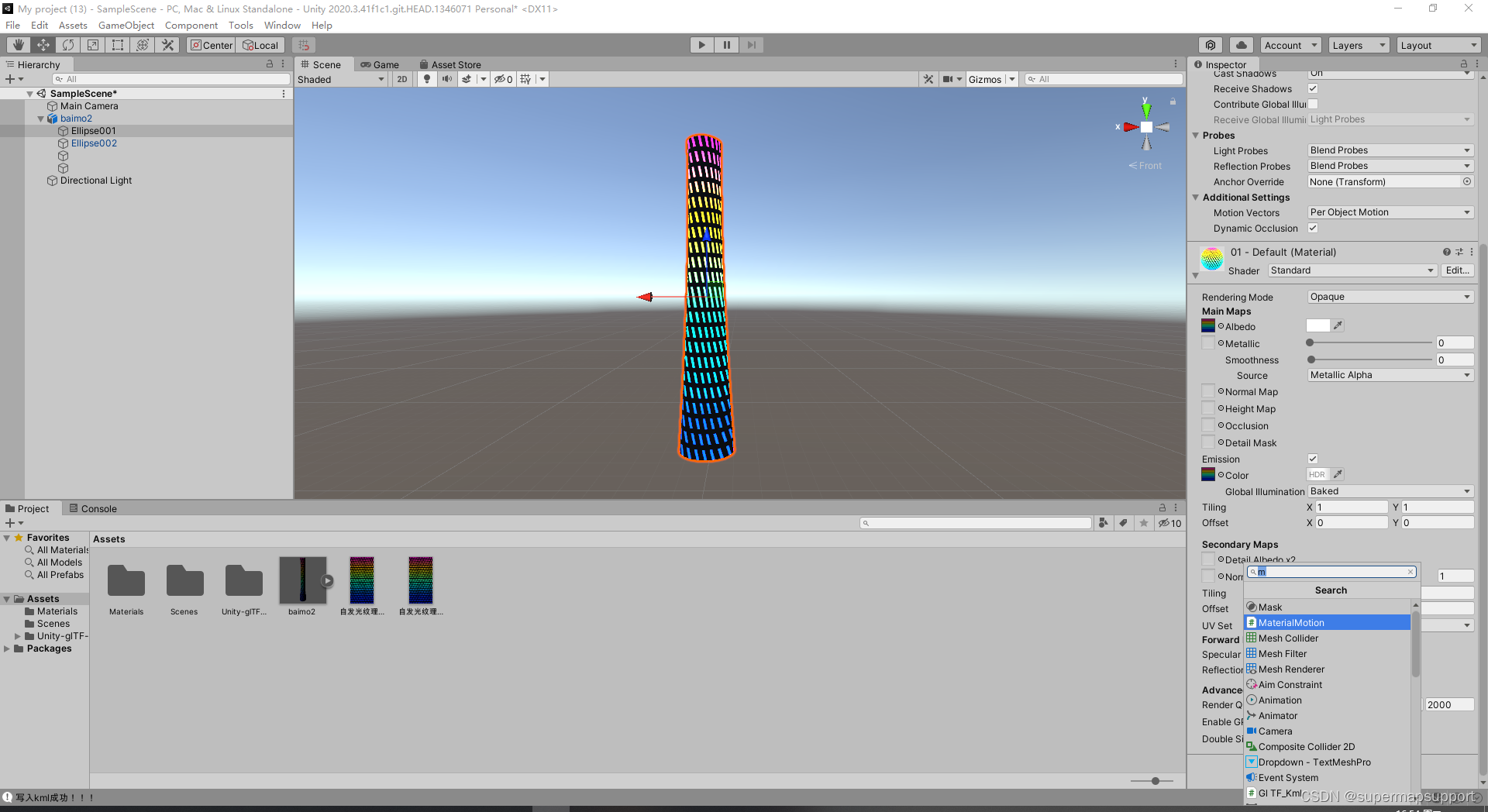The height and width of the screenshot is (812, 1488).
Task: Open Light Probes dropdown
Action: [1390, 150]
